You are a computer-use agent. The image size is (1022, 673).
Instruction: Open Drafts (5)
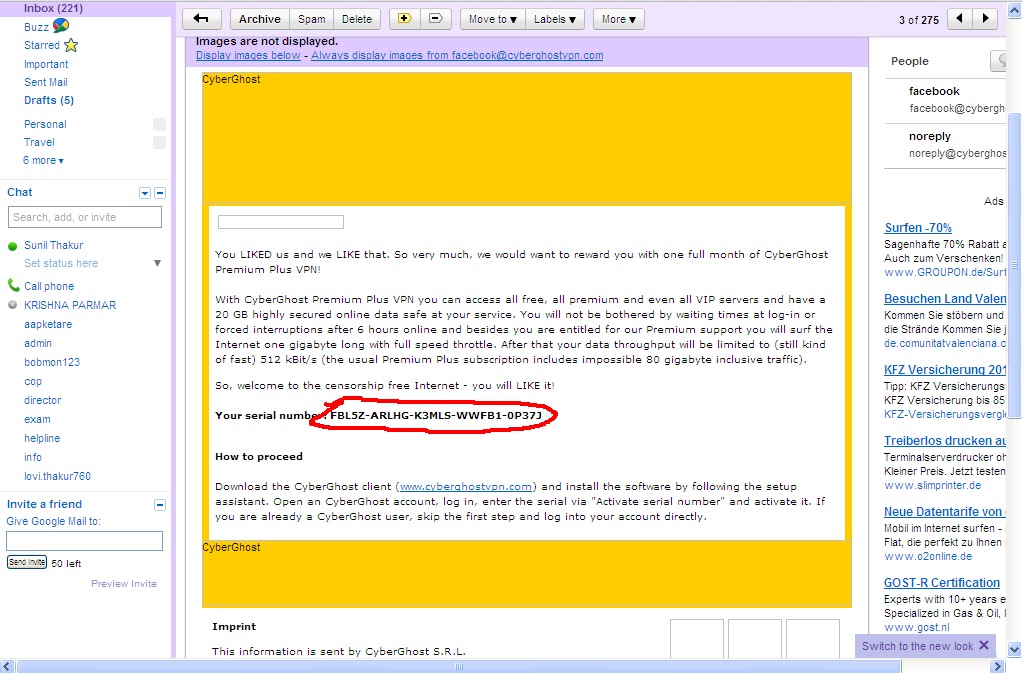coord(49,100)
